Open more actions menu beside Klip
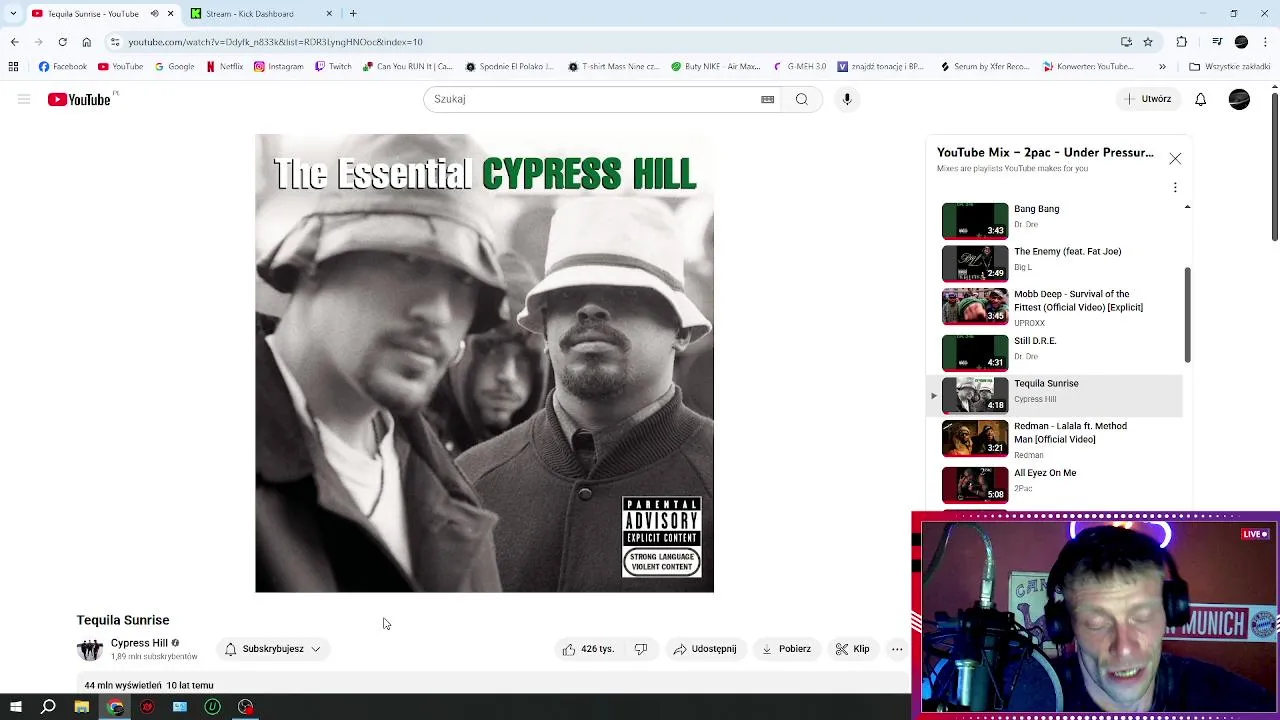 (897, 649)
